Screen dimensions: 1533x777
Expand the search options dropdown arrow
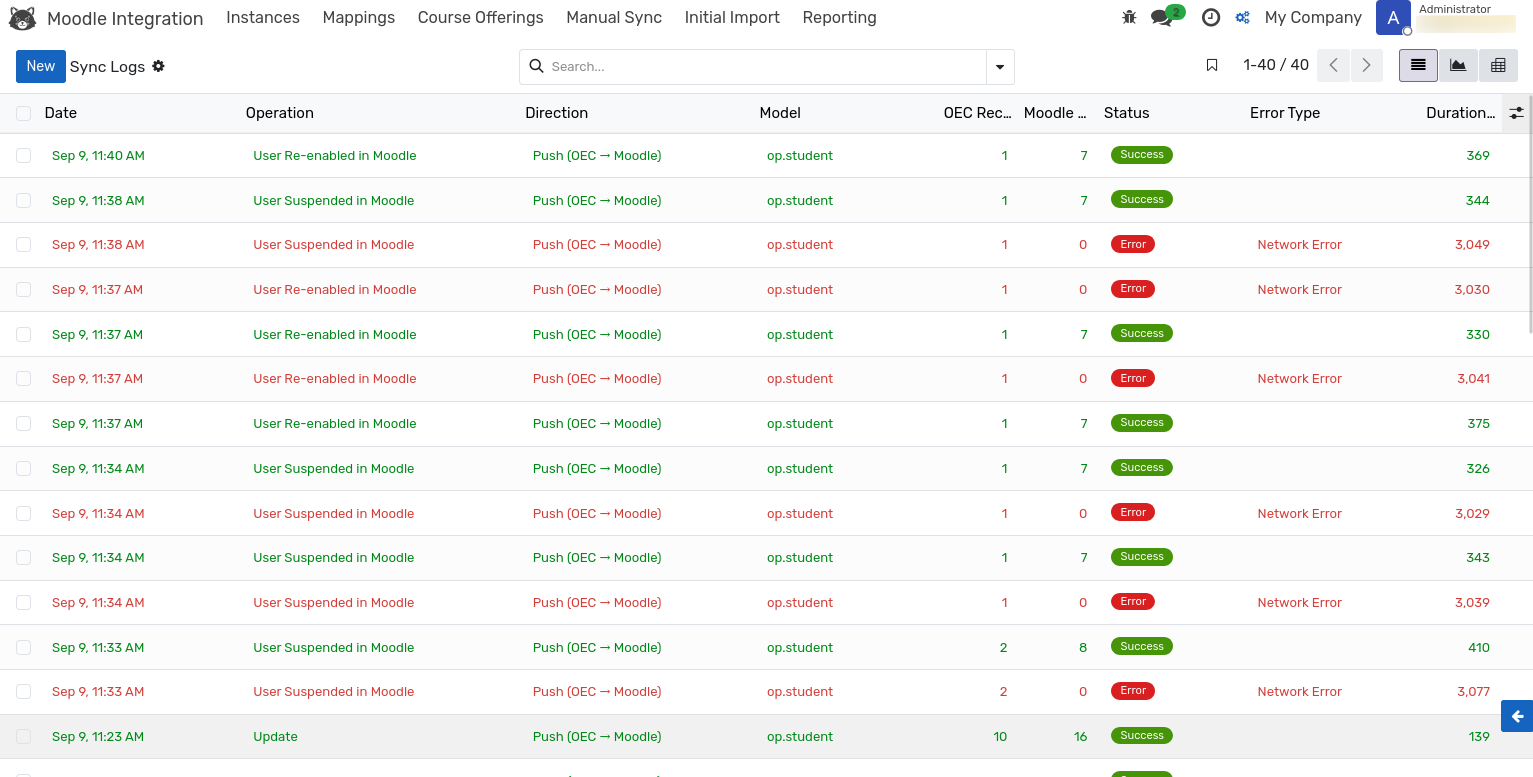[1000, 66]
